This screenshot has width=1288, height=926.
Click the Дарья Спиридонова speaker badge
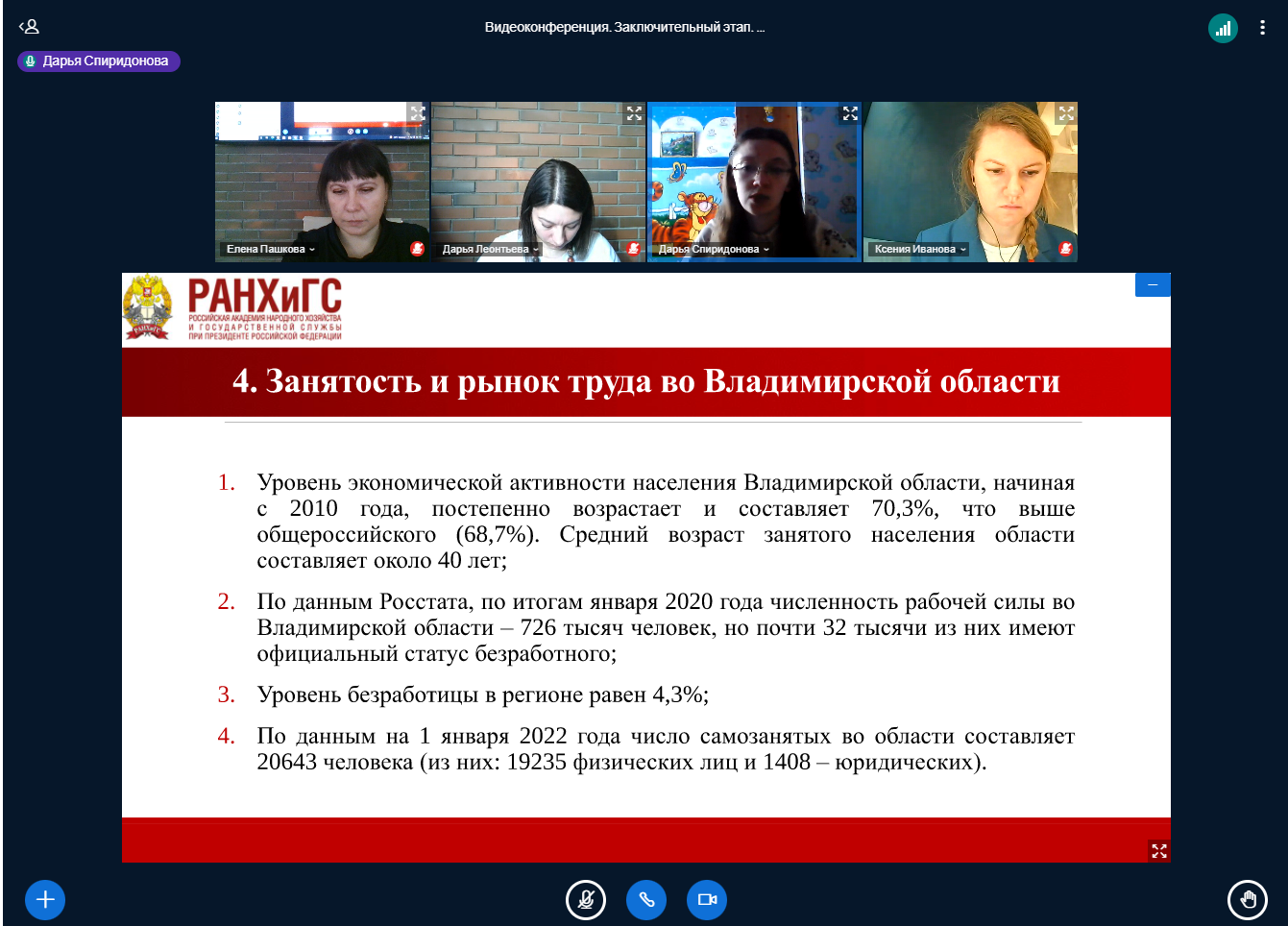[x=99, y=61]
